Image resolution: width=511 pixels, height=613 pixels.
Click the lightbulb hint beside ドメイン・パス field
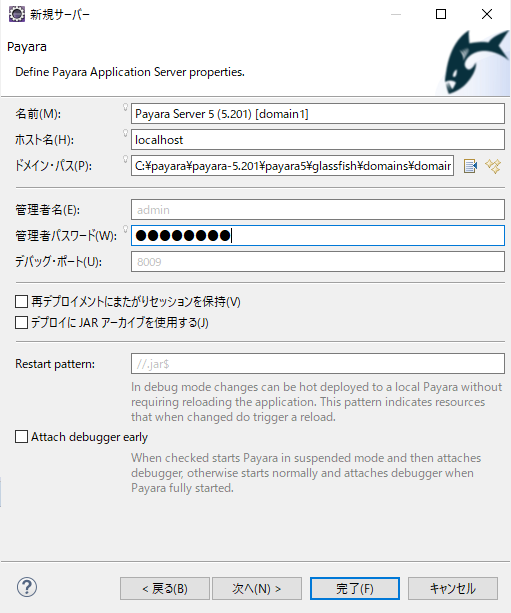[126, 159]
